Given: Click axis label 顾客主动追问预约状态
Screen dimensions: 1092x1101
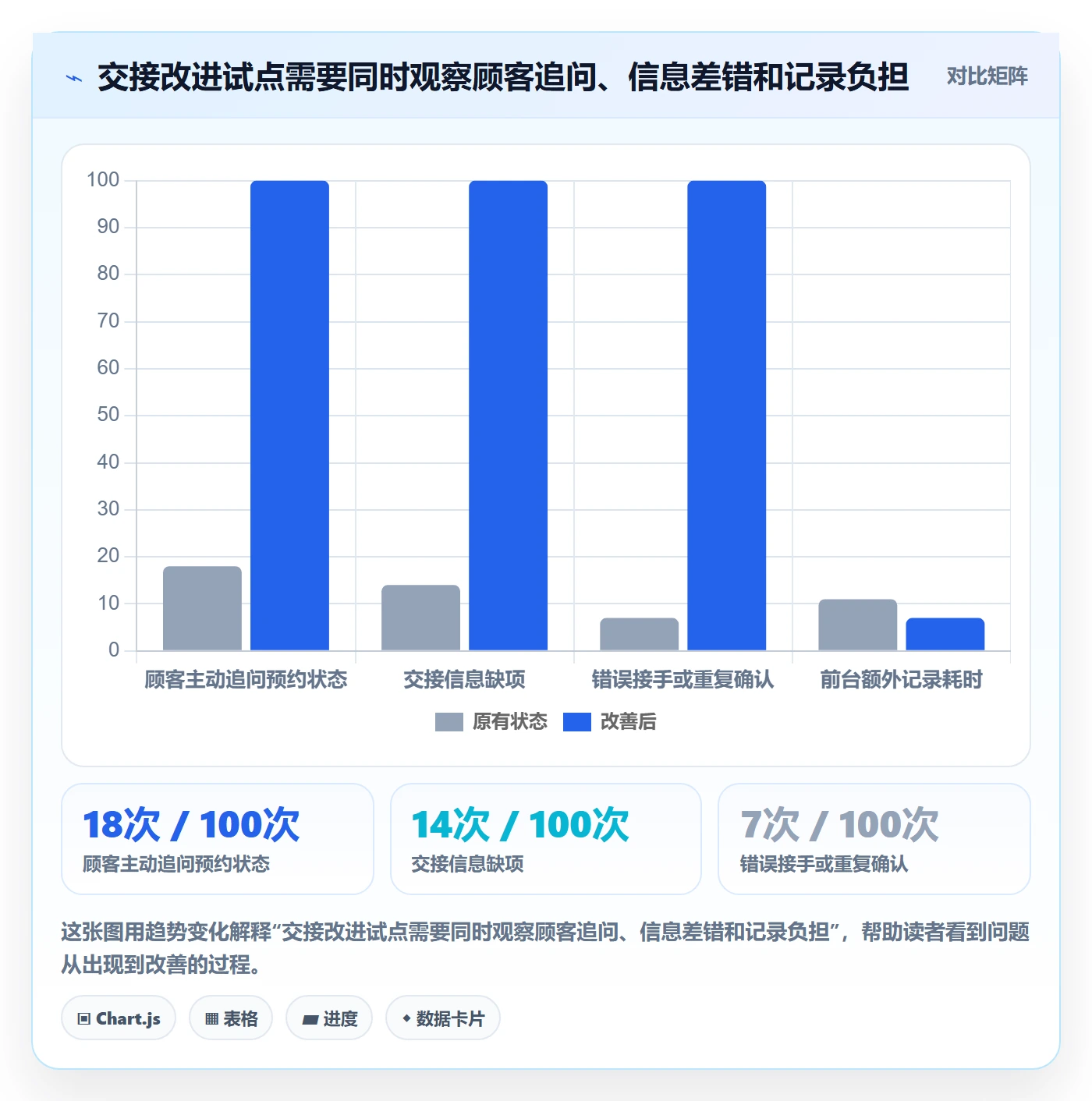Looking at the screenshot, I should click(246, 679).
